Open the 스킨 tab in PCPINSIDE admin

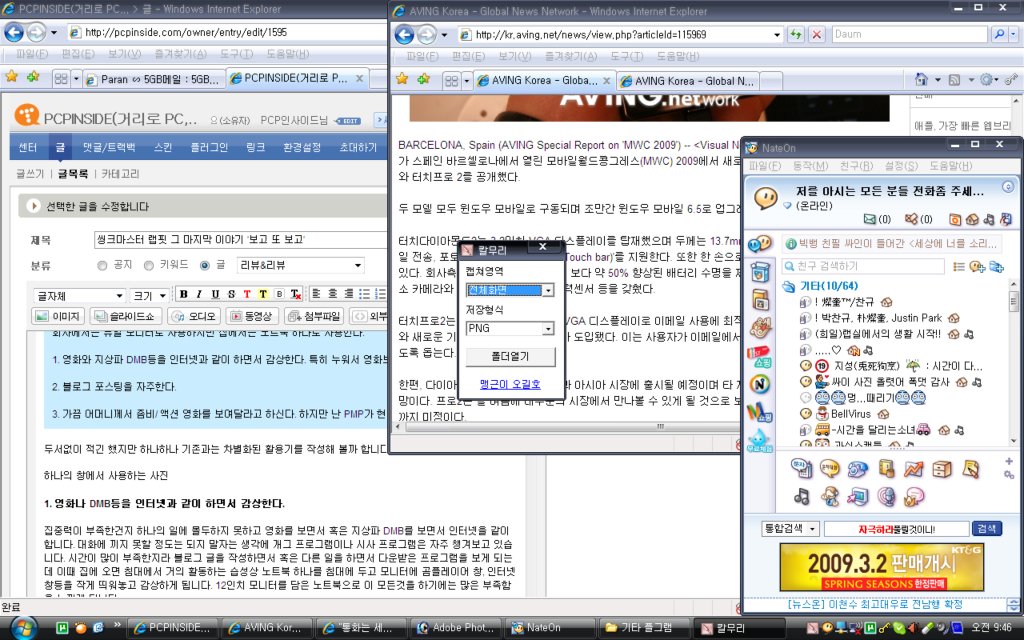163,148
